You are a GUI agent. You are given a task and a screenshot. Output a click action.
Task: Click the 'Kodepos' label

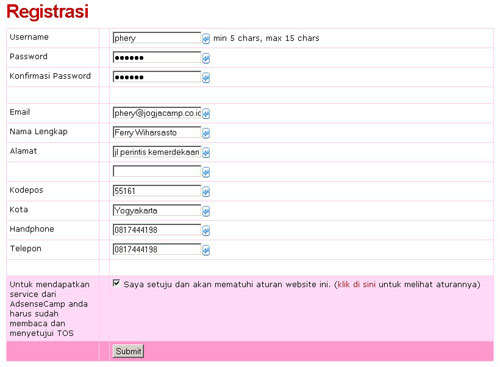(x=26, y=190)
